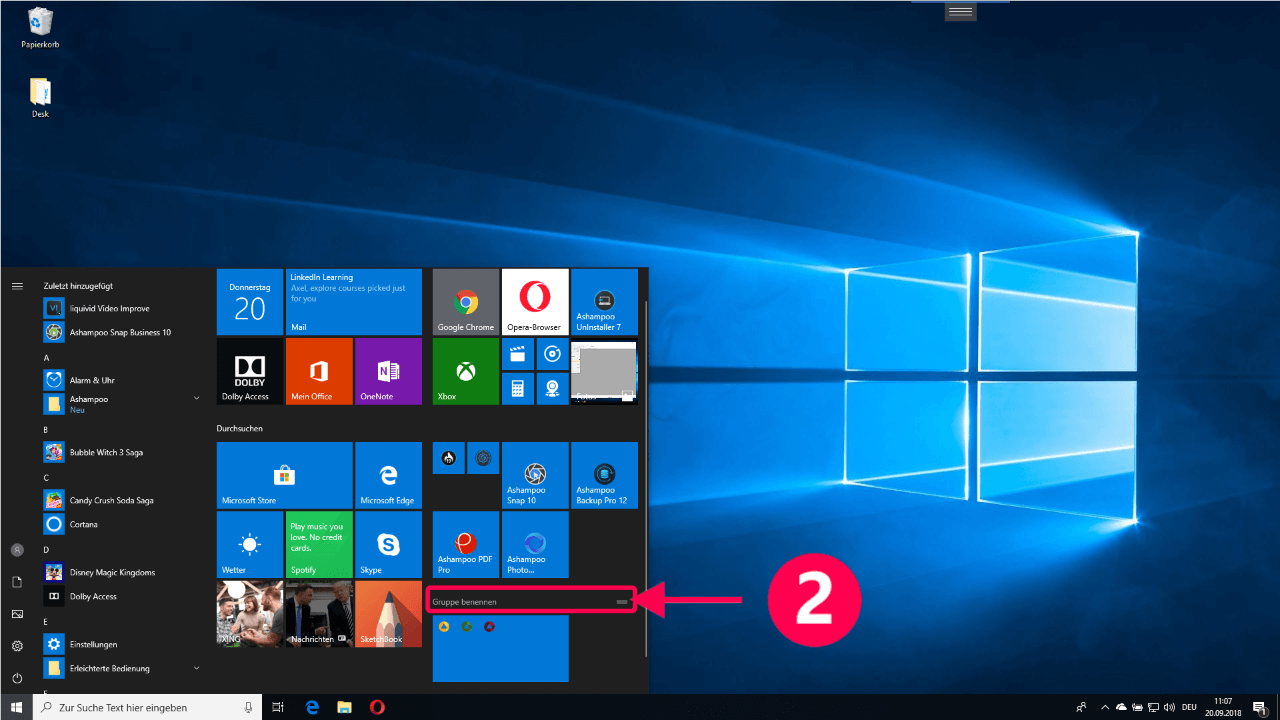
Task: Open the Calculator small tile
Action: tap(518, 388)
